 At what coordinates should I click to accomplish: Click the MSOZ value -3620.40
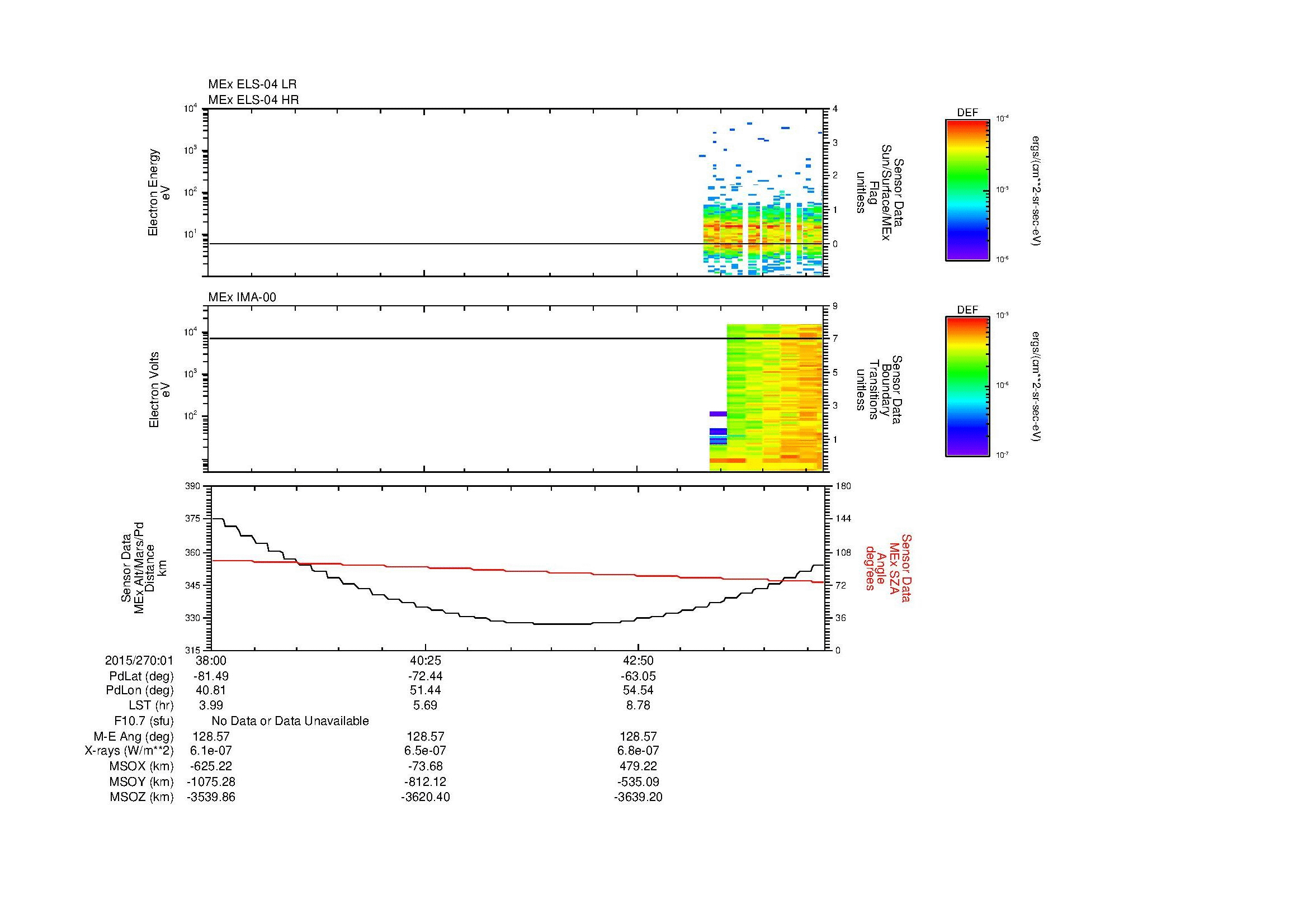[x=425, y=797]
